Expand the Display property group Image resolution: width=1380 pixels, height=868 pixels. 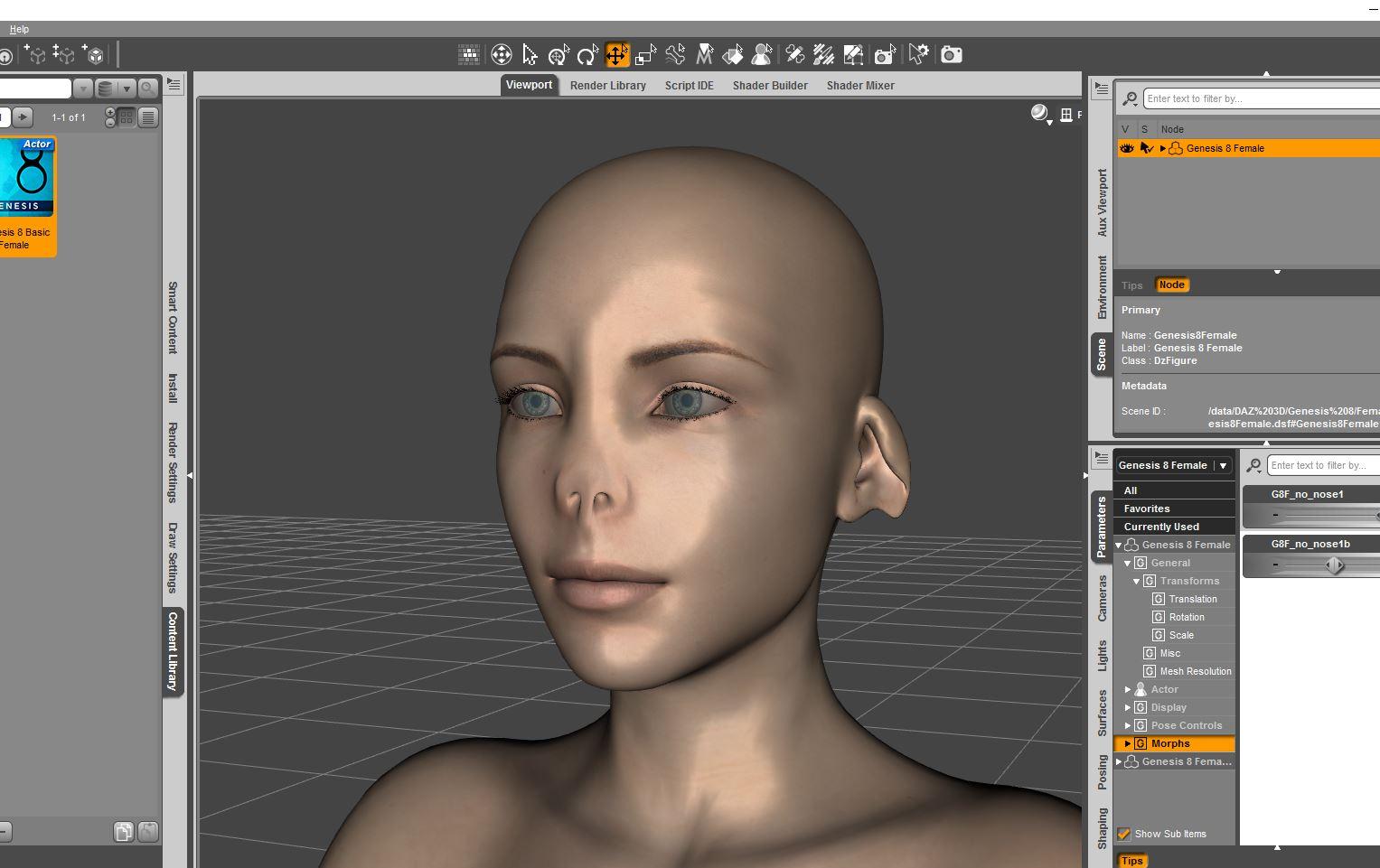coord(1127,707)
